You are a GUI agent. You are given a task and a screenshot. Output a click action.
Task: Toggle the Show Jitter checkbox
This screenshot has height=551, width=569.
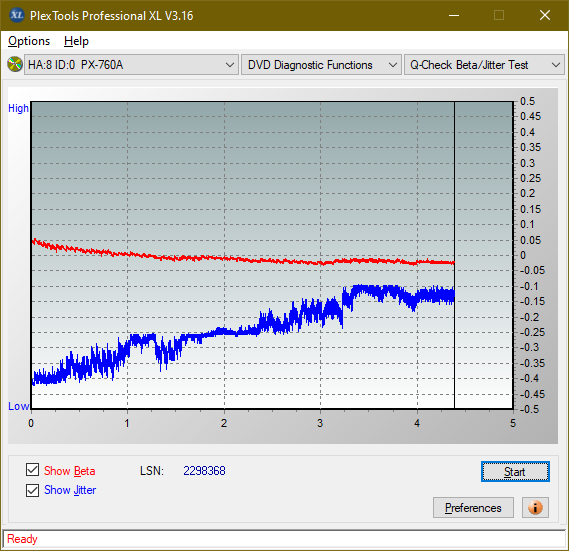pos(32,490)
